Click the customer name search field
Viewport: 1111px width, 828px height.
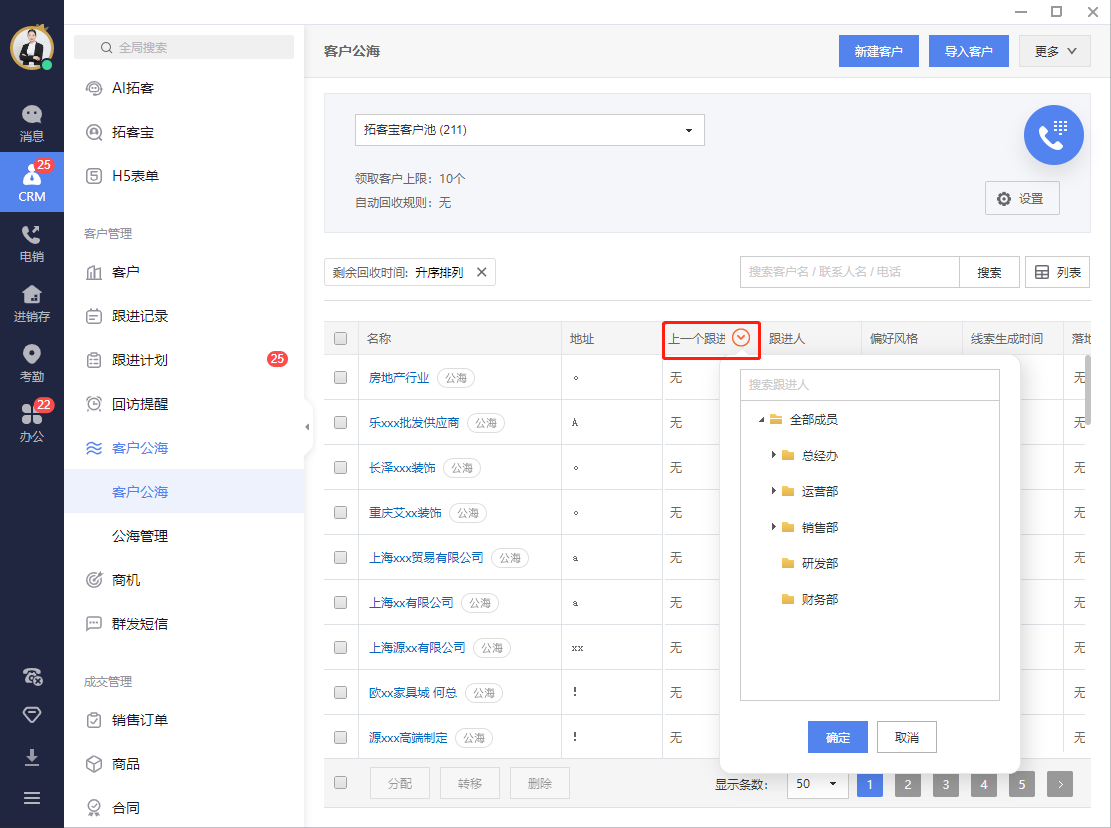[849, 272]
